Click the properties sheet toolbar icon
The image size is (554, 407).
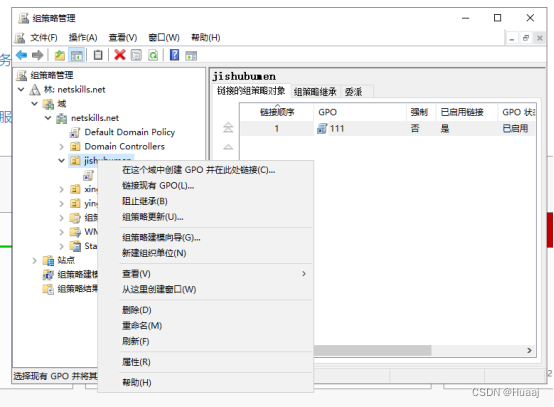coord(136,55)
